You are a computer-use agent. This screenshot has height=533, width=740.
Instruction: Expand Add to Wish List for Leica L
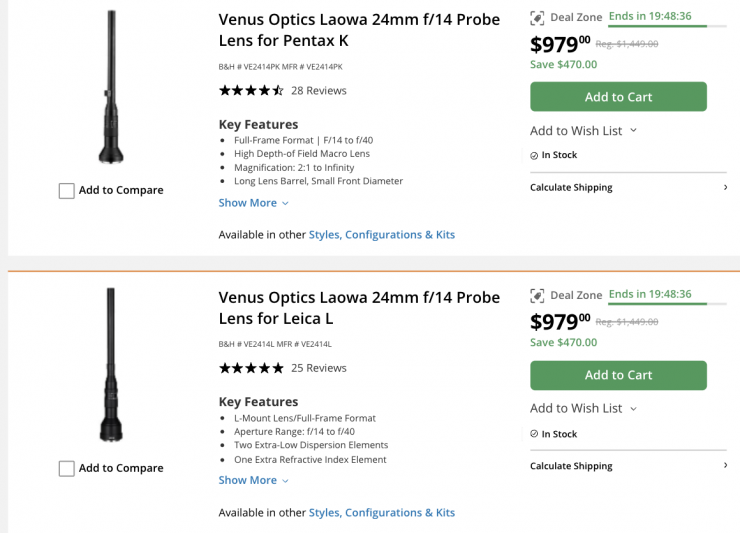point(633,408)
